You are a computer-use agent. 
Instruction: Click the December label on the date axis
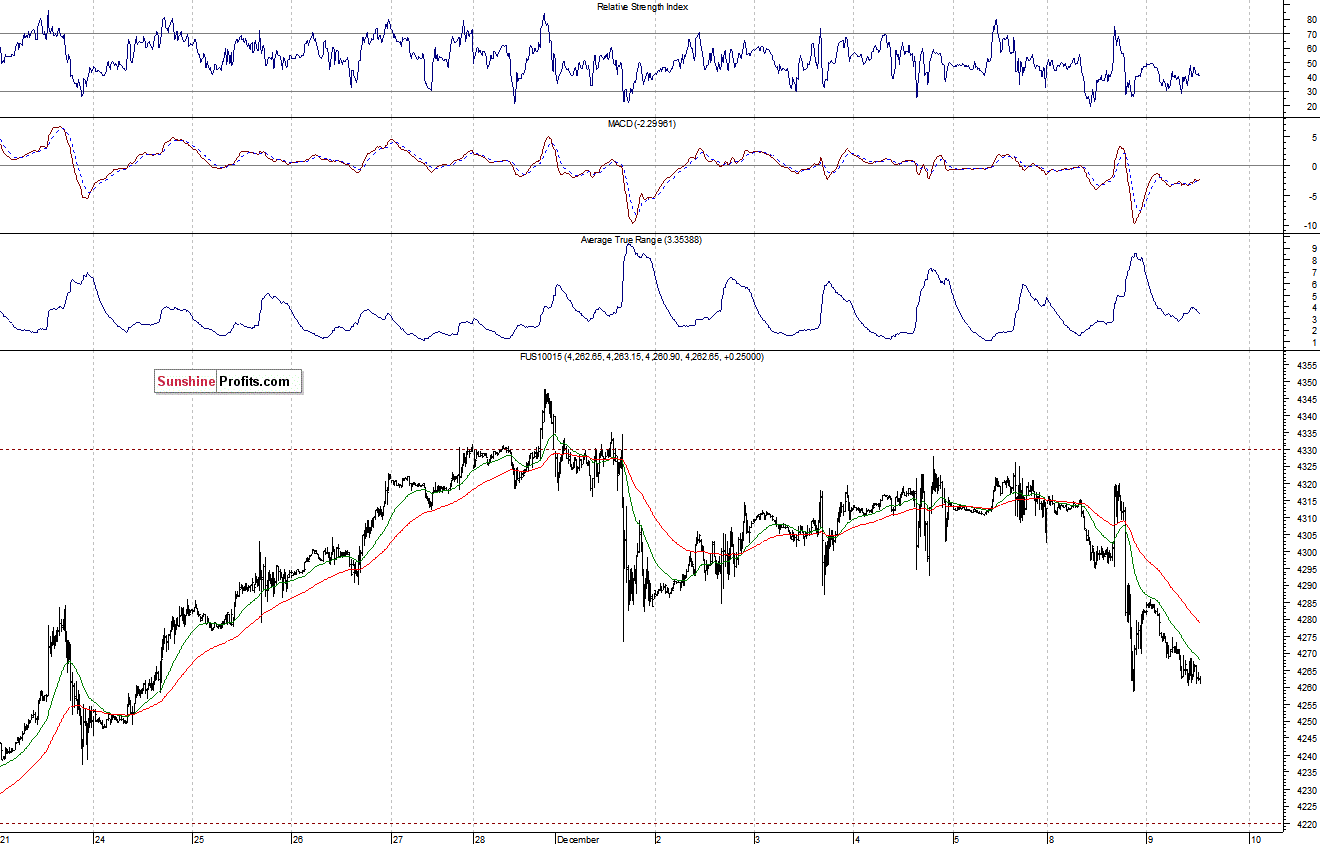(578, 838)
